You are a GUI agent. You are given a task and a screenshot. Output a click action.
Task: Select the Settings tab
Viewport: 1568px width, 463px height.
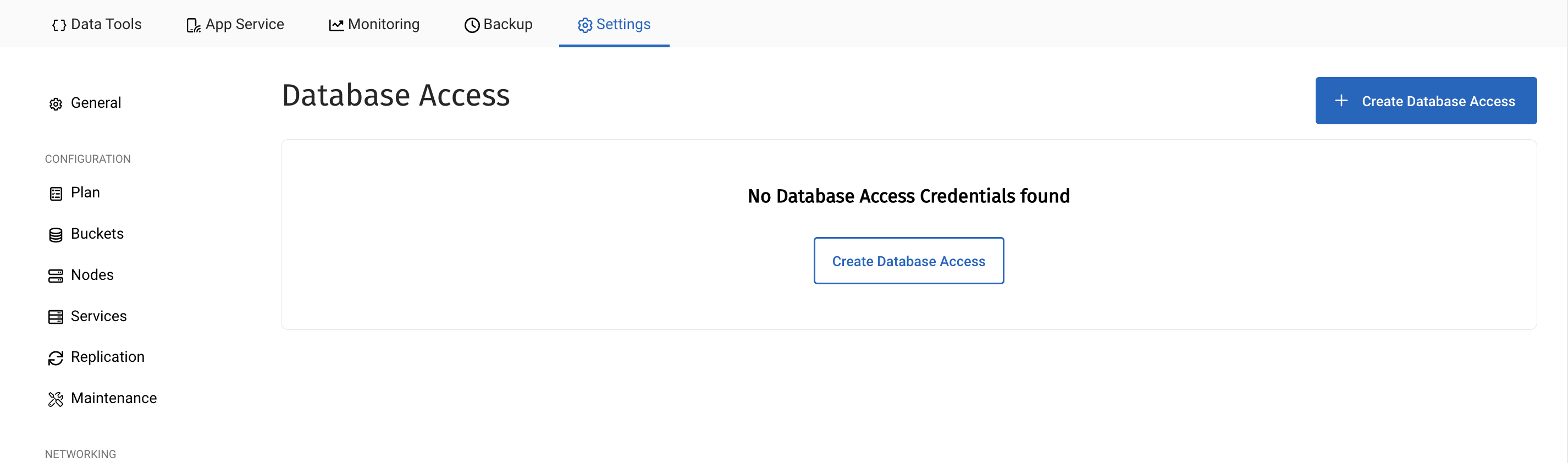[614, 24]
